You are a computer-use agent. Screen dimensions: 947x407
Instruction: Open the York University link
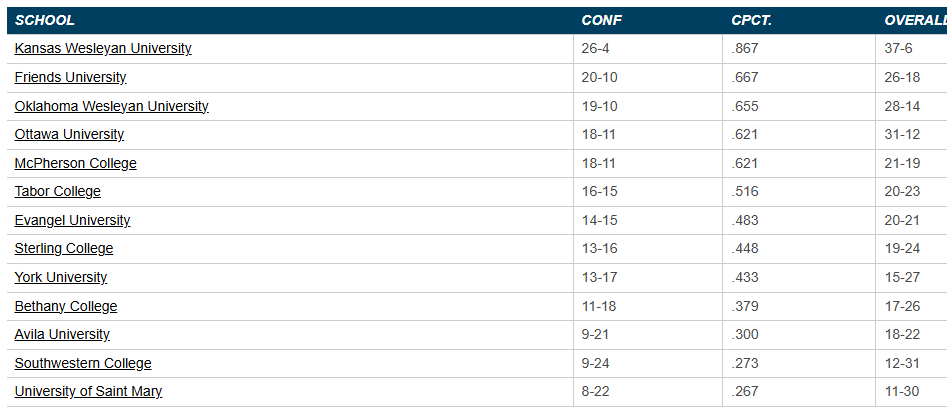(x=61, y=277)
